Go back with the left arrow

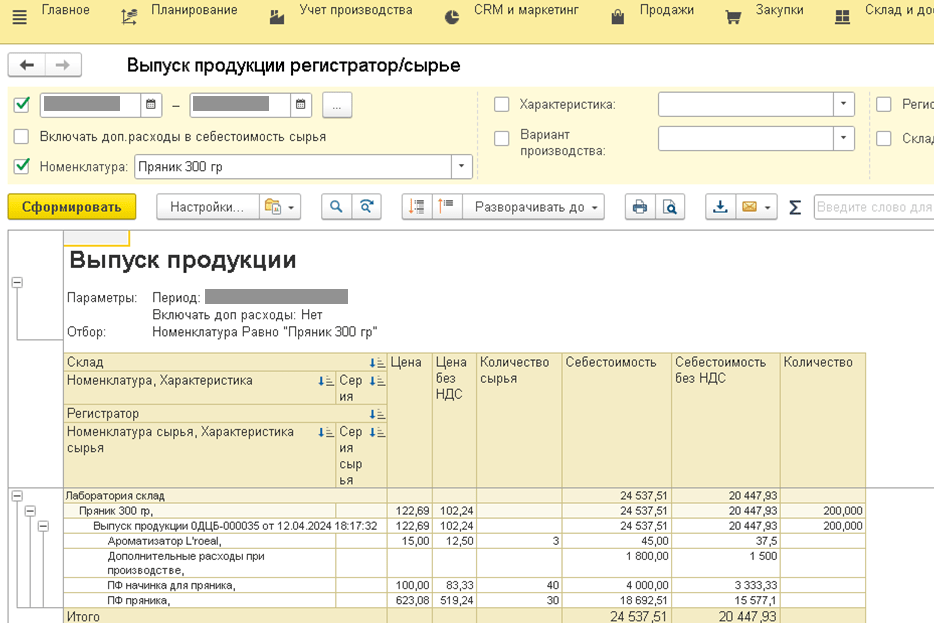(27, 65)
